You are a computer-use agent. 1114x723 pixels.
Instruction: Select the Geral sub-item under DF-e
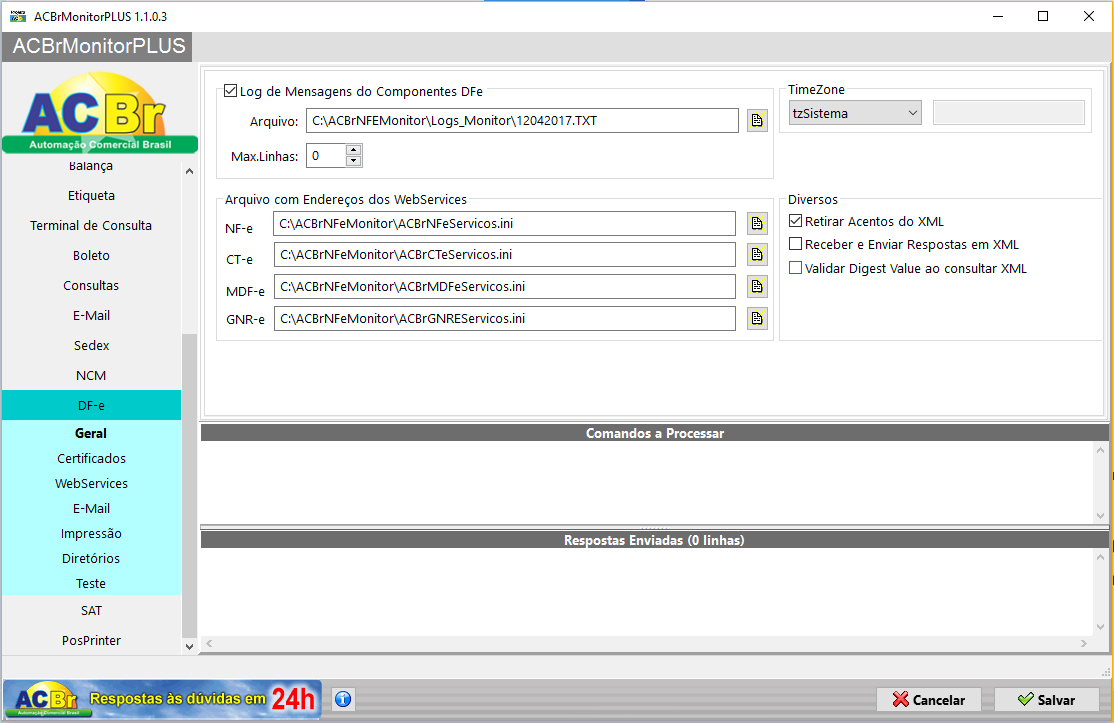[x=91, y=433]
